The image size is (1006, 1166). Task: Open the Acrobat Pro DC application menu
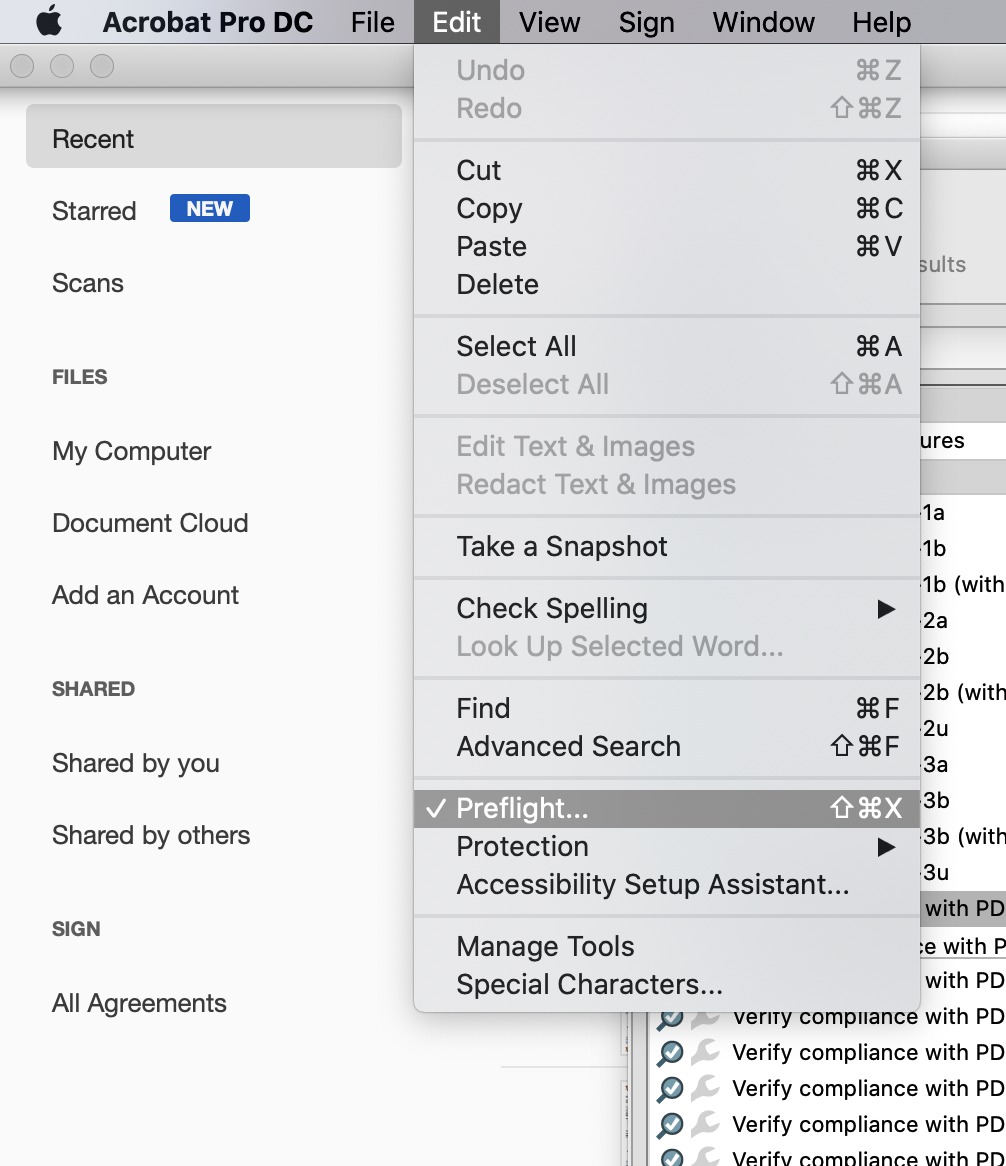tap(207, 22)
